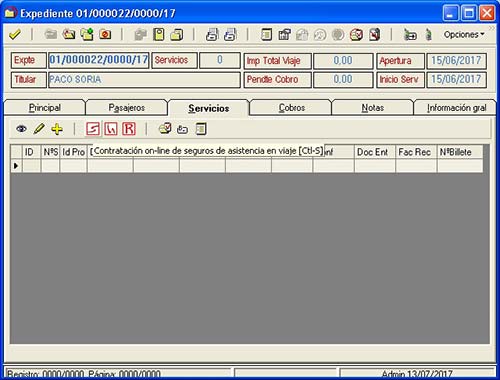Click the eye view service icon
Screen dimensions: 500x380
point(22,129)
